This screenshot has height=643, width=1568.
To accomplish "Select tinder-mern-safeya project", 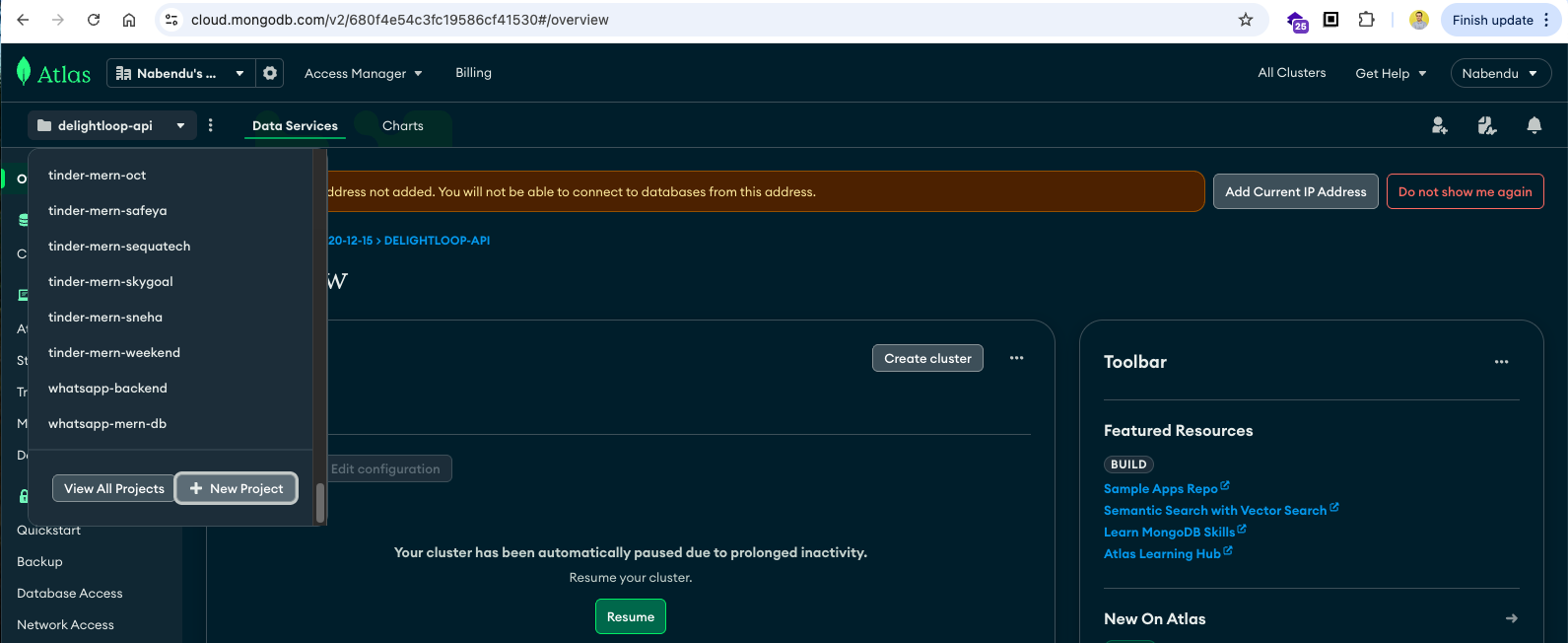I will pyautogui.click(x=170, y=210).
